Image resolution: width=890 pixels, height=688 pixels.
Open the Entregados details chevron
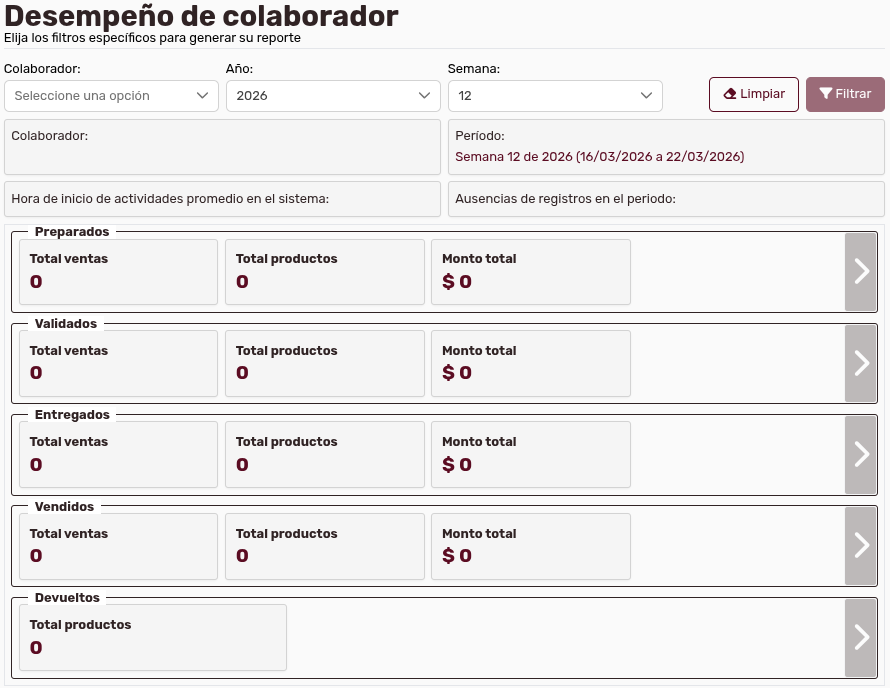pos(861,454)
